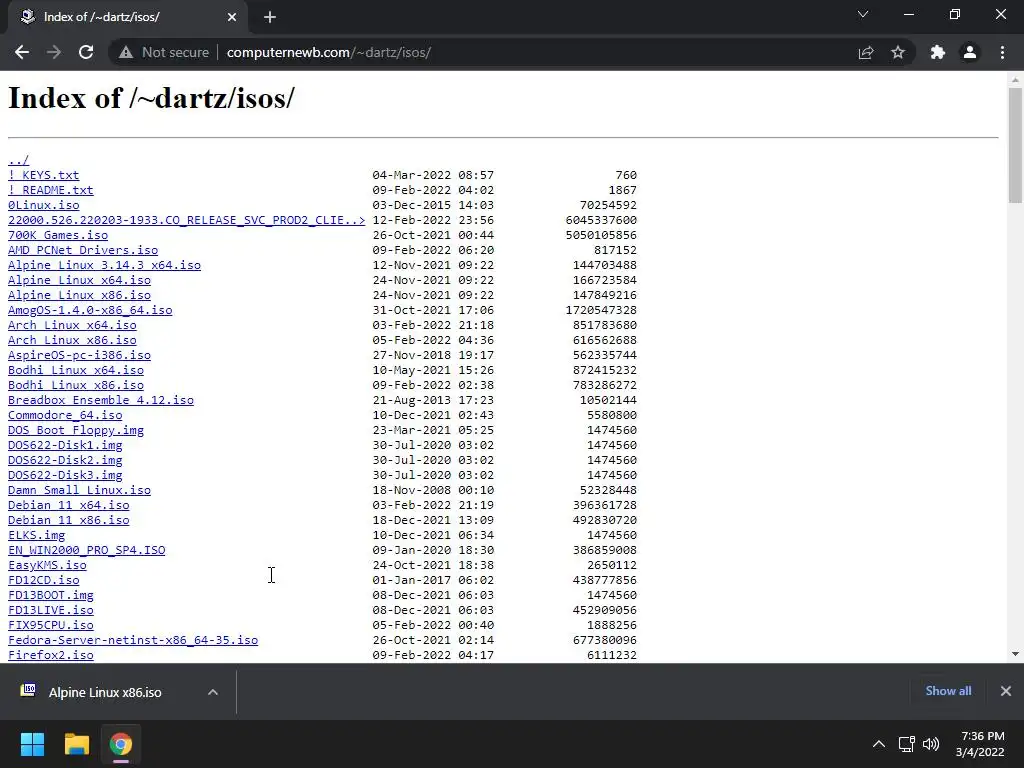
Task: Download Commodore 64.iso
Action: point(65,415)
